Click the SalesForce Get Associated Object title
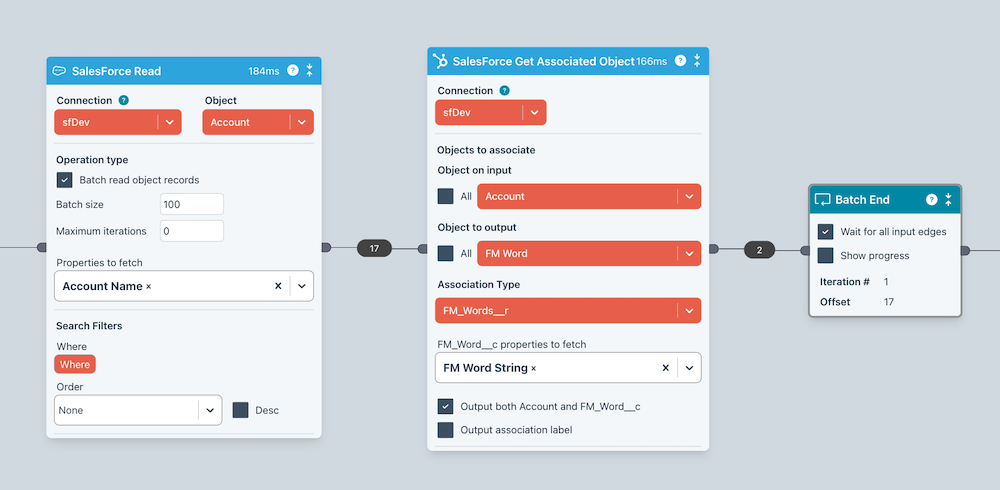This screenshot has height=490, width=1000. tap(544, 61)
